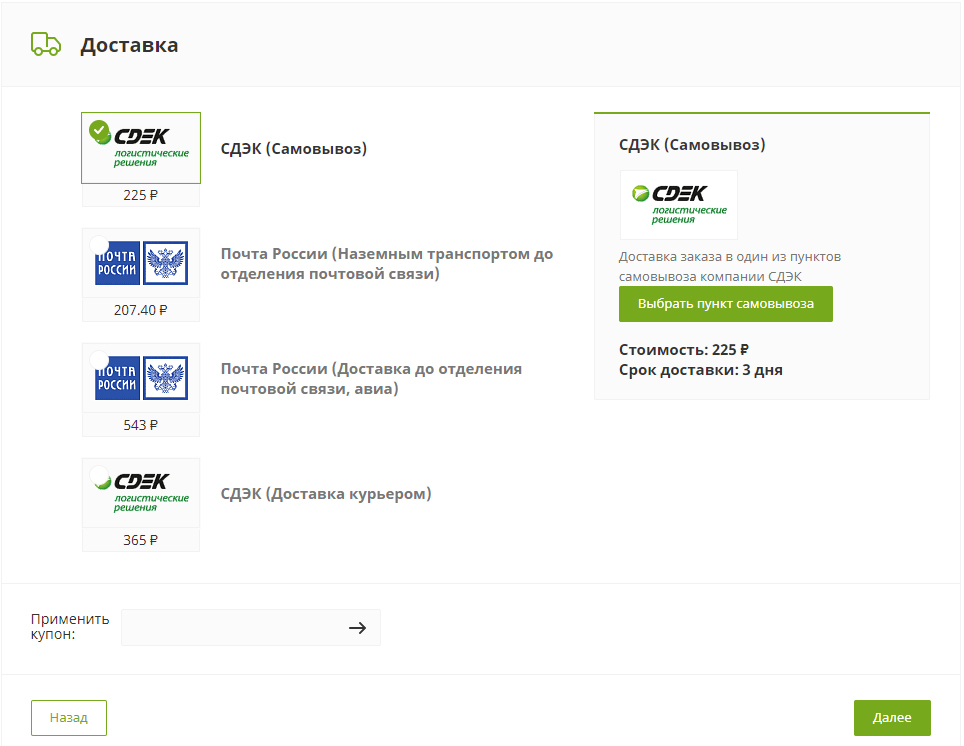Click the arrow icon to apply coupon
The height and width of the screenshot is (746, 964).
pos(357,628)
